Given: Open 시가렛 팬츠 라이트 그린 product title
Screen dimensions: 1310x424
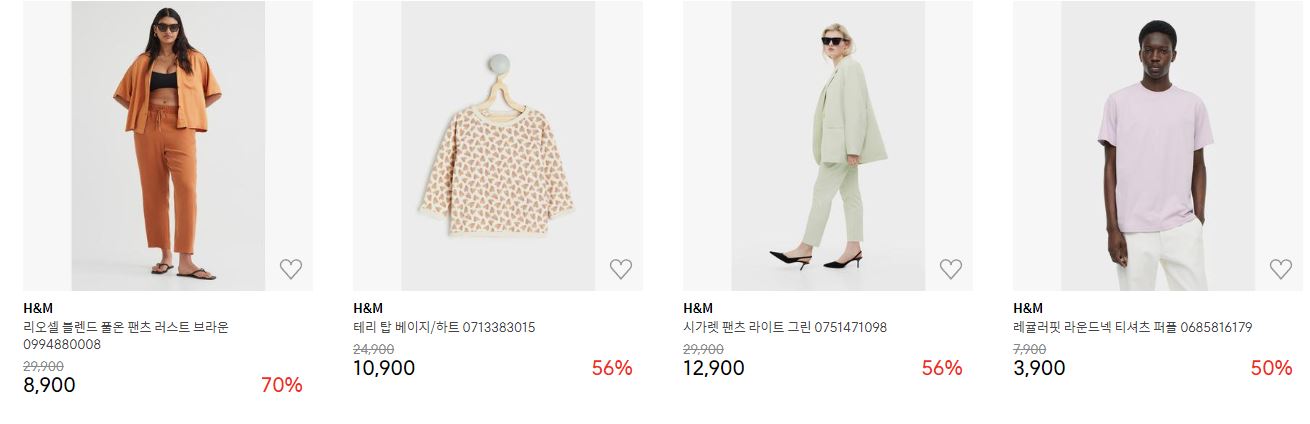Looking at the screenshot, I should 785,327.
